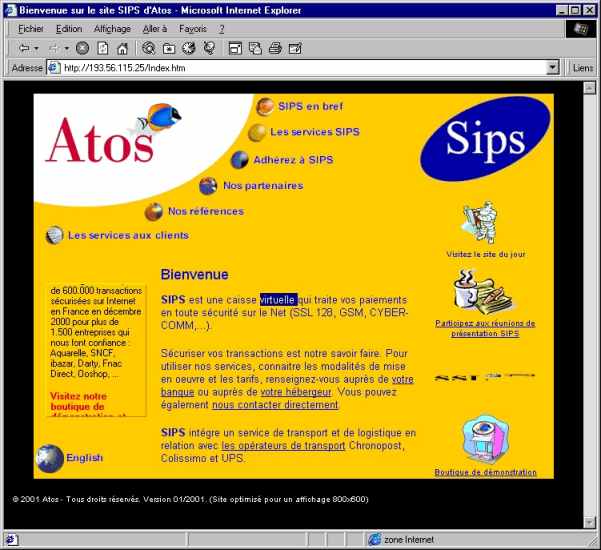Viewport: 601px width, 550px height.
Task: Follow nous contacter directement link
Action: [x=275, y=405]
